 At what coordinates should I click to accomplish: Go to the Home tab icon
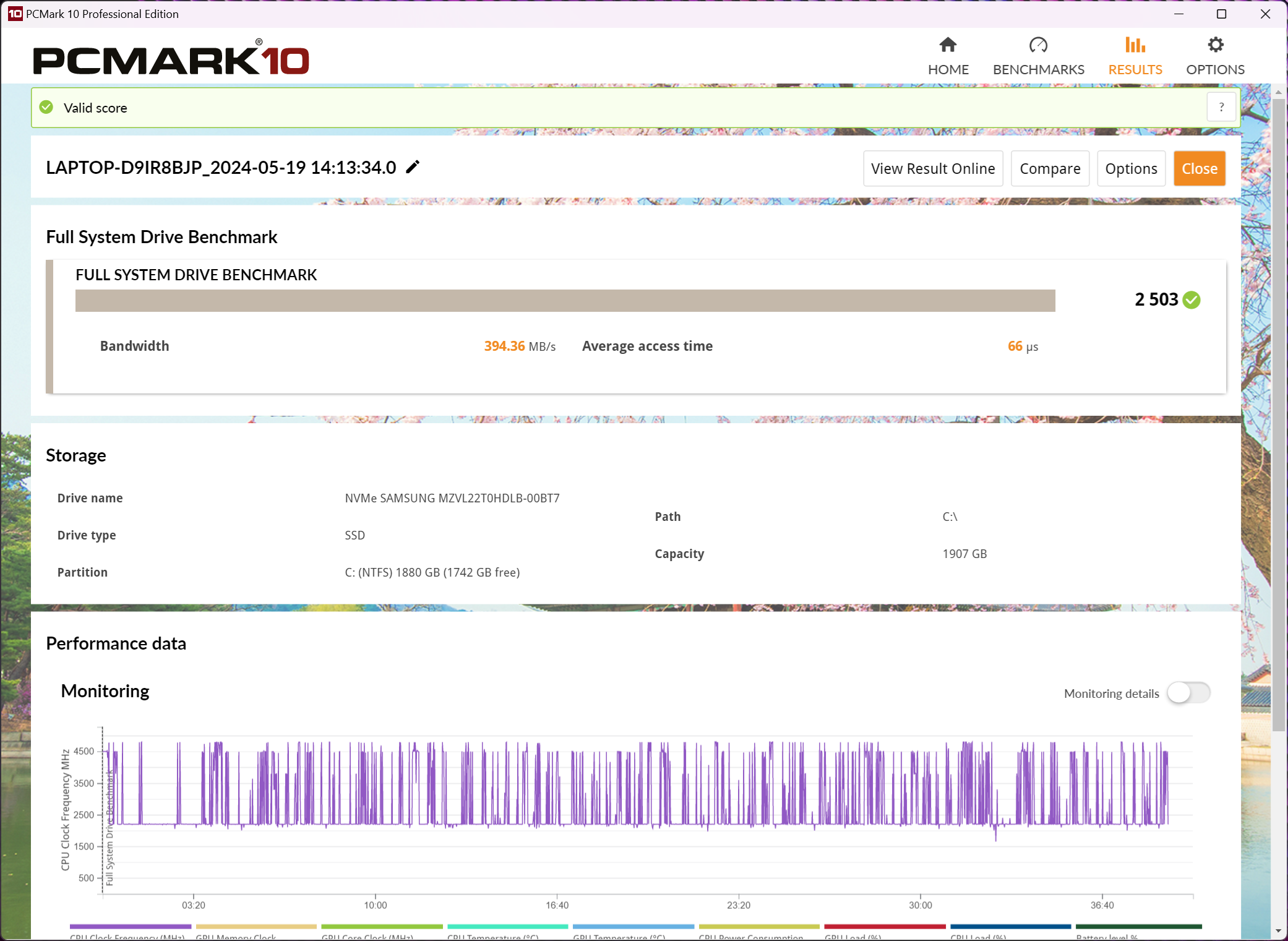[948, 45]
